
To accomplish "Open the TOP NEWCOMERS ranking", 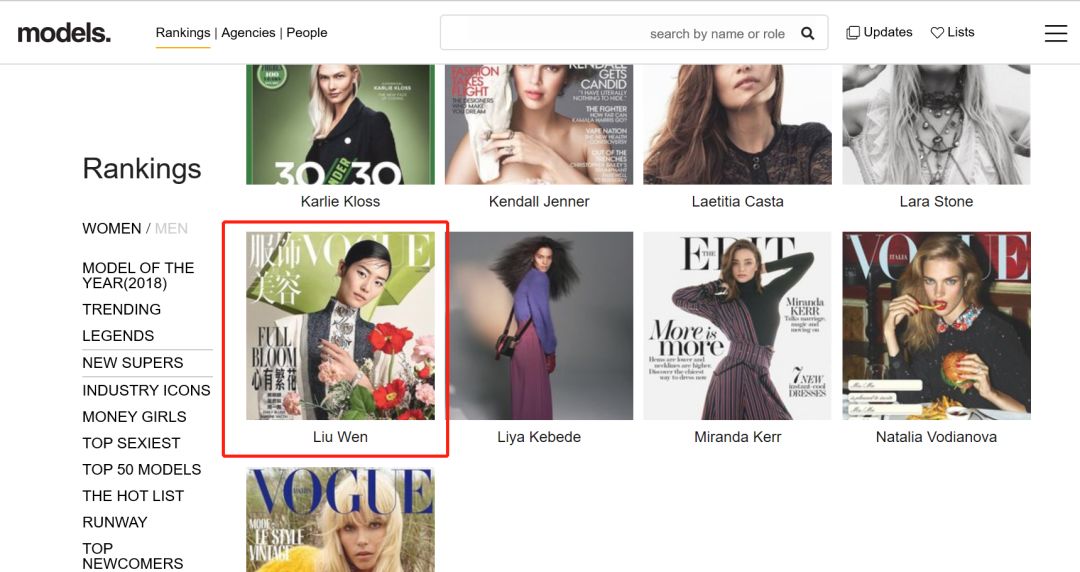I will pos(132,556).
